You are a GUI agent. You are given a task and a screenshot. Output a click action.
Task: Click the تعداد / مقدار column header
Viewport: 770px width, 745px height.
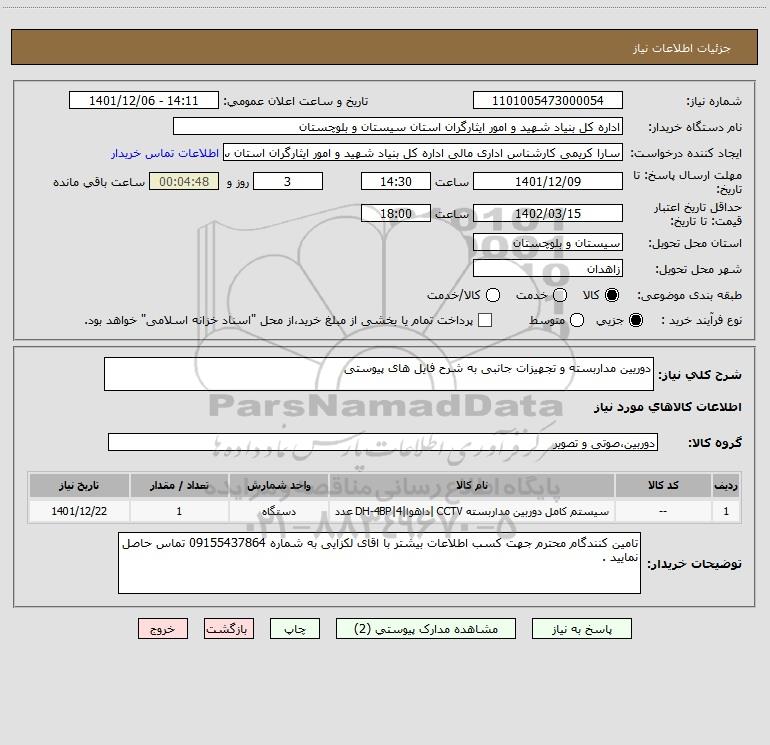click(179, 485)
